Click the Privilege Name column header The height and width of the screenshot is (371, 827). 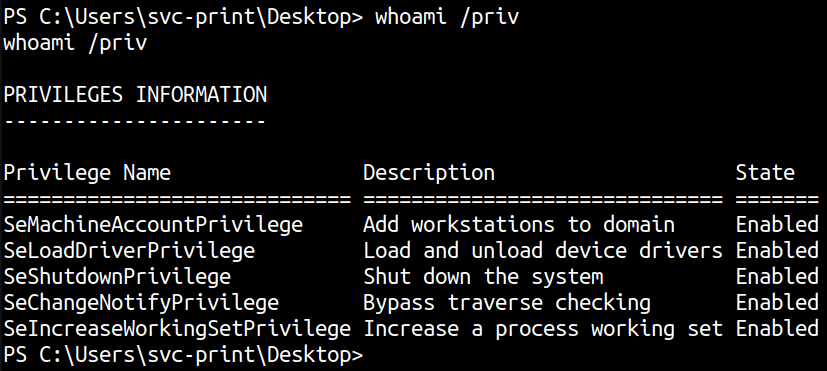pyautogui.click(x=87, y=173)
